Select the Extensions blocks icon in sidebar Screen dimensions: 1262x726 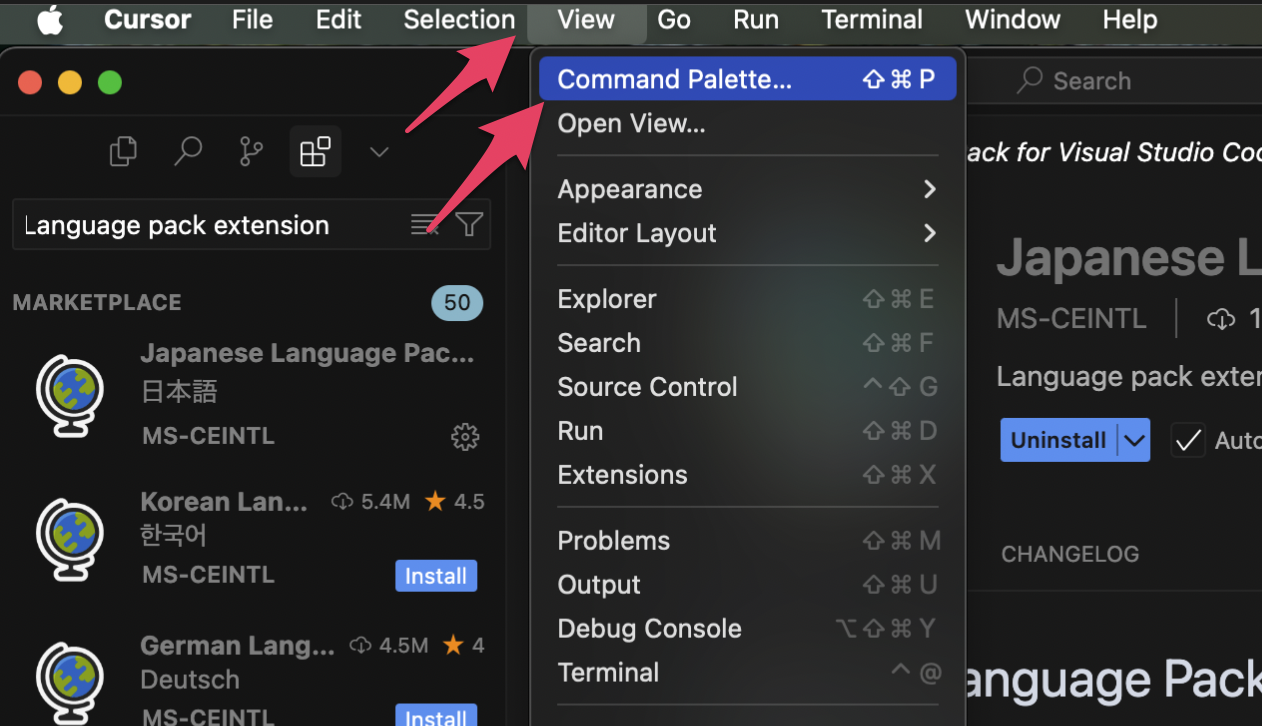pos(315,152)
